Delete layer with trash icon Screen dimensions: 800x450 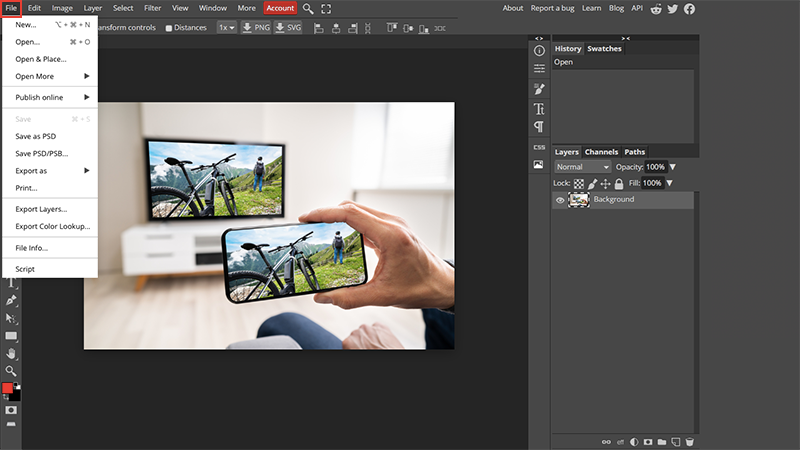[689, 442]
